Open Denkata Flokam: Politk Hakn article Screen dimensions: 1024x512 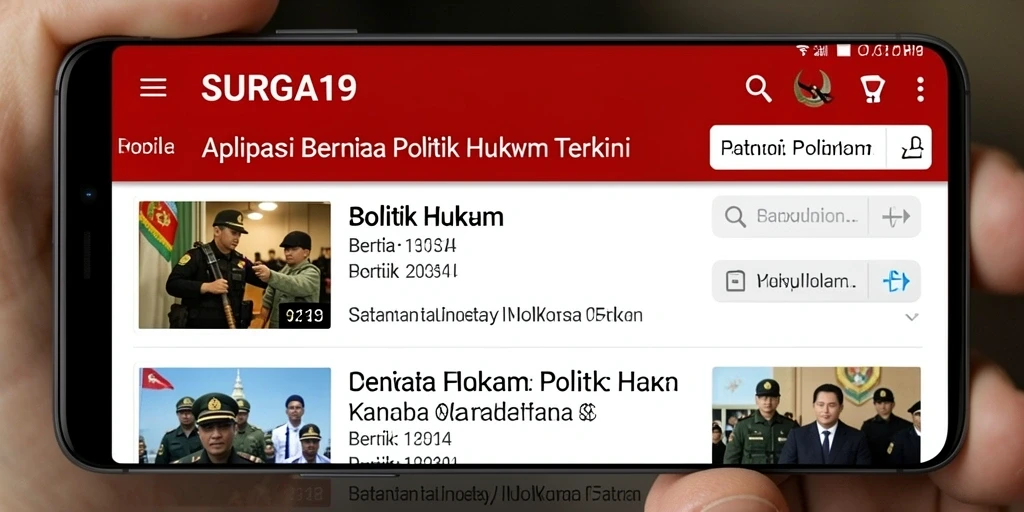513,382
